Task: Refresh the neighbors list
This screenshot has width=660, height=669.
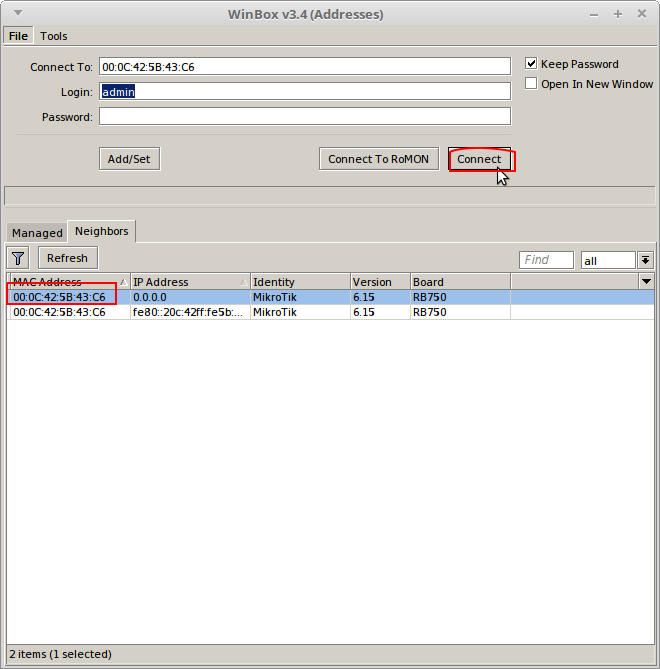Action: tap(67, 258)
